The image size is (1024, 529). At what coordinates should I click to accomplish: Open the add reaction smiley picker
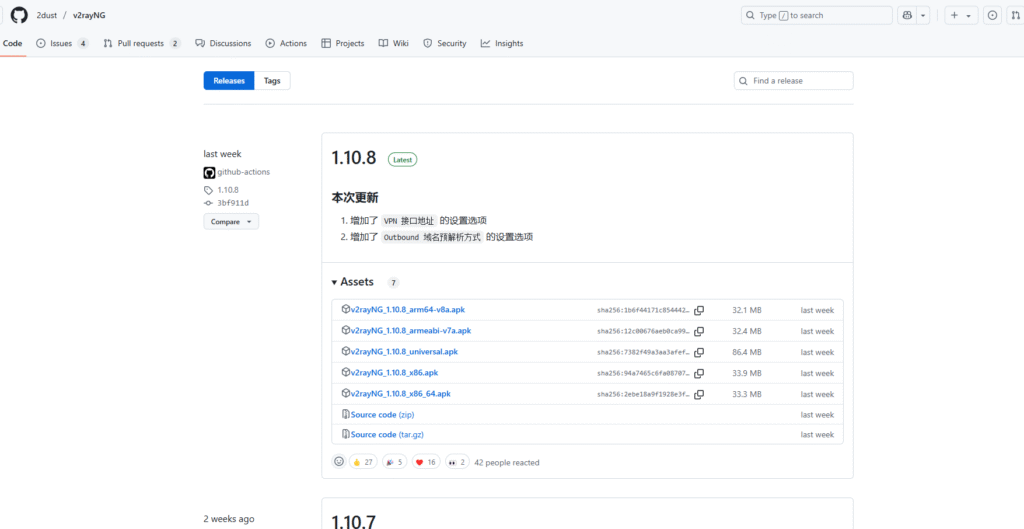pos(339,462)
